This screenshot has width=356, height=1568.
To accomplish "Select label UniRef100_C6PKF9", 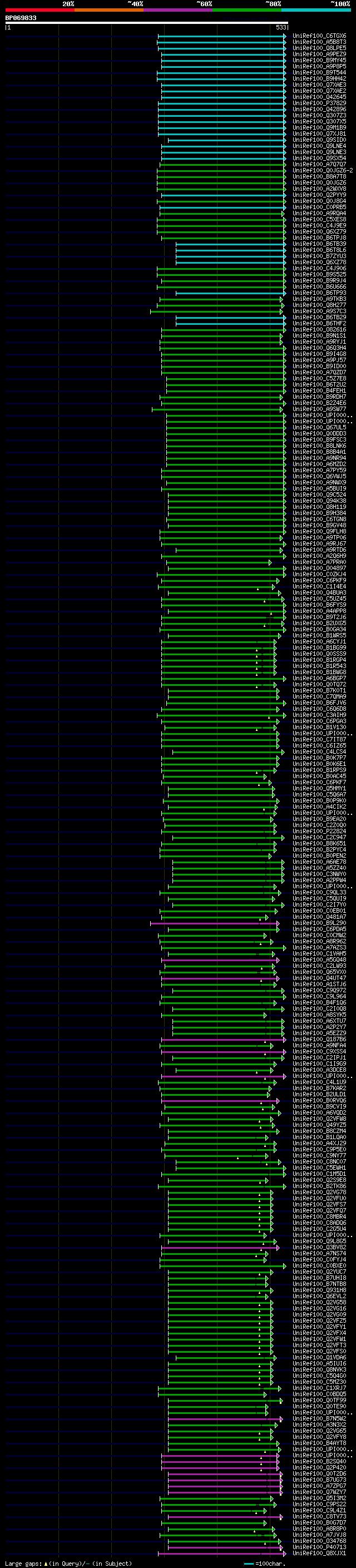I will 319,580.
